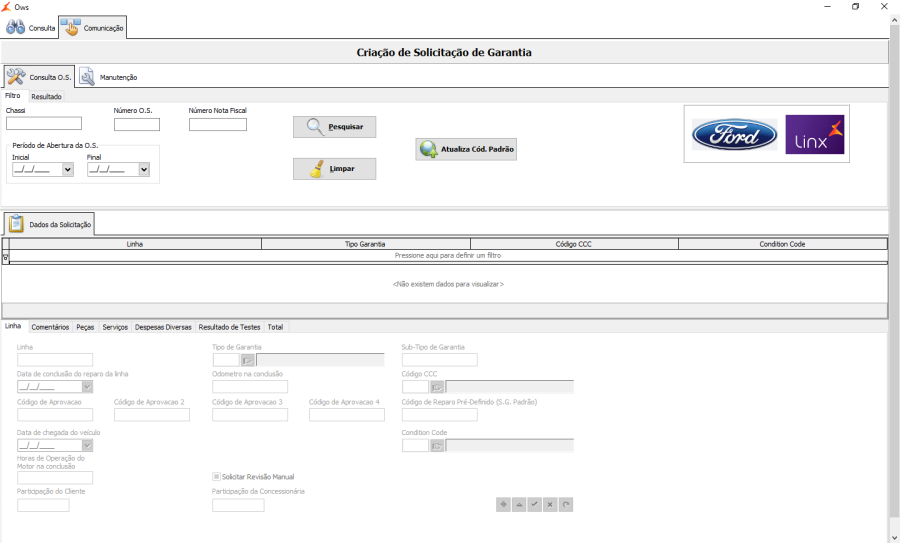
Task: Click the Pesquisar search button
Action: coord(335,127)
